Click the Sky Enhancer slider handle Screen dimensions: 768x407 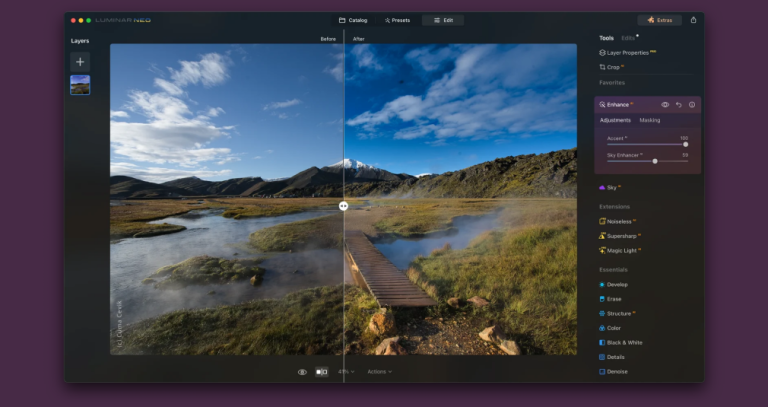point(655,161)
